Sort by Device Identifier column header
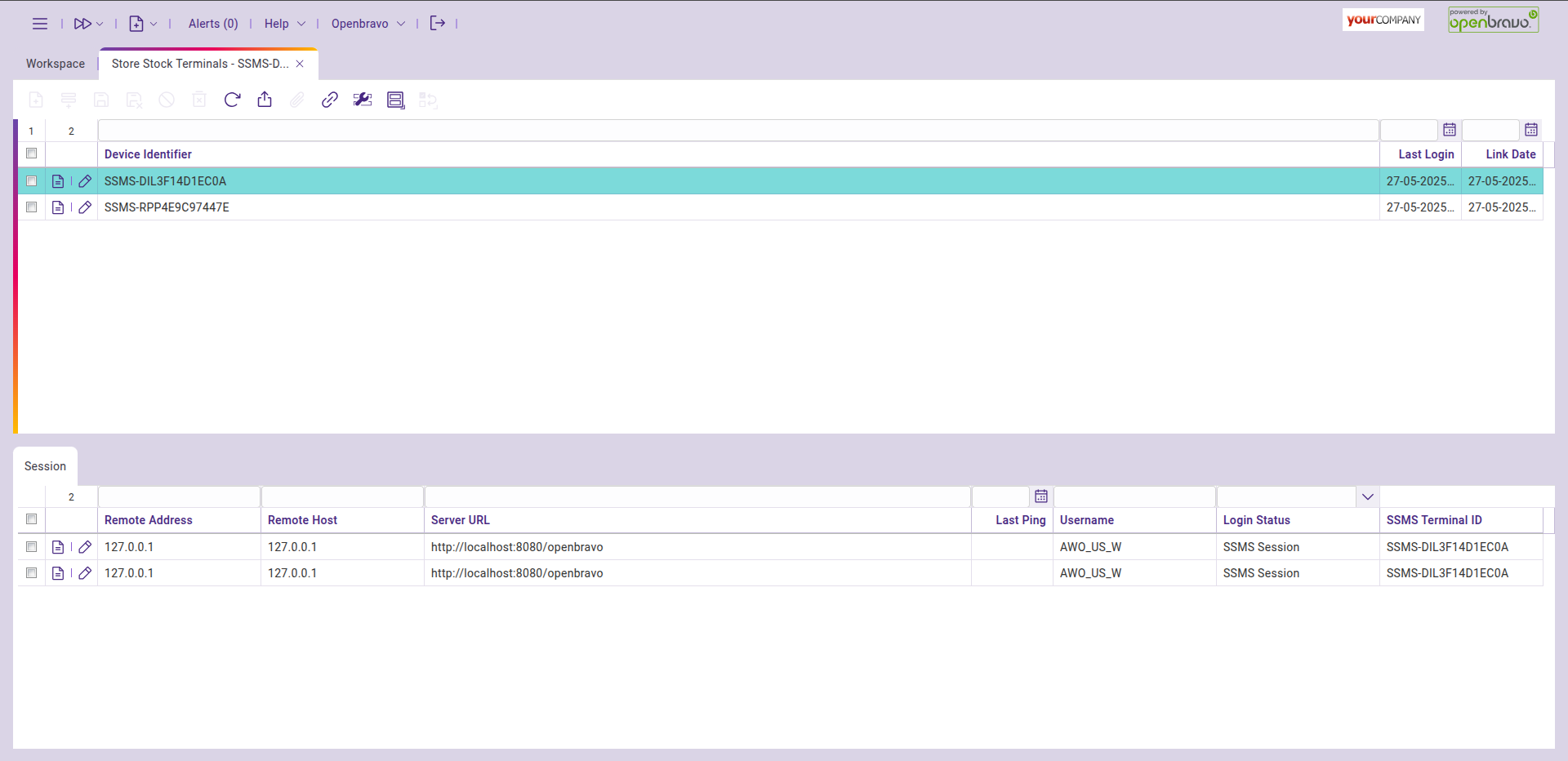 click(x=148, y=154)
